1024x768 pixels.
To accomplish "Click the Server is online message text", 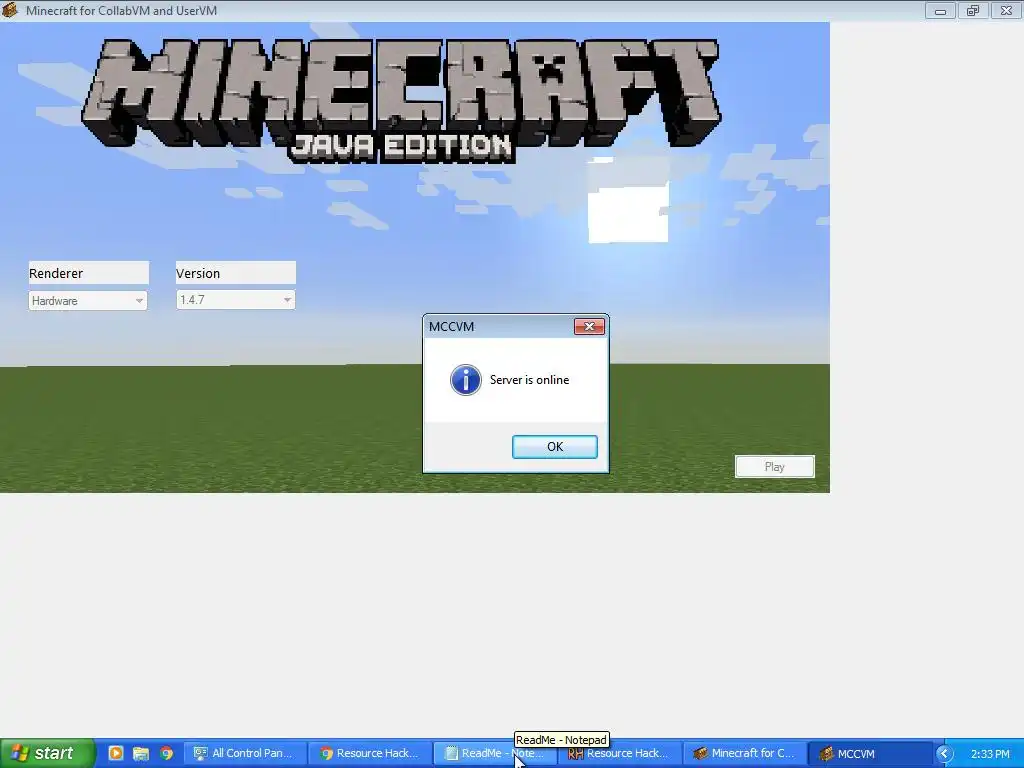I will pyautogui.click(x=530, y=380).
